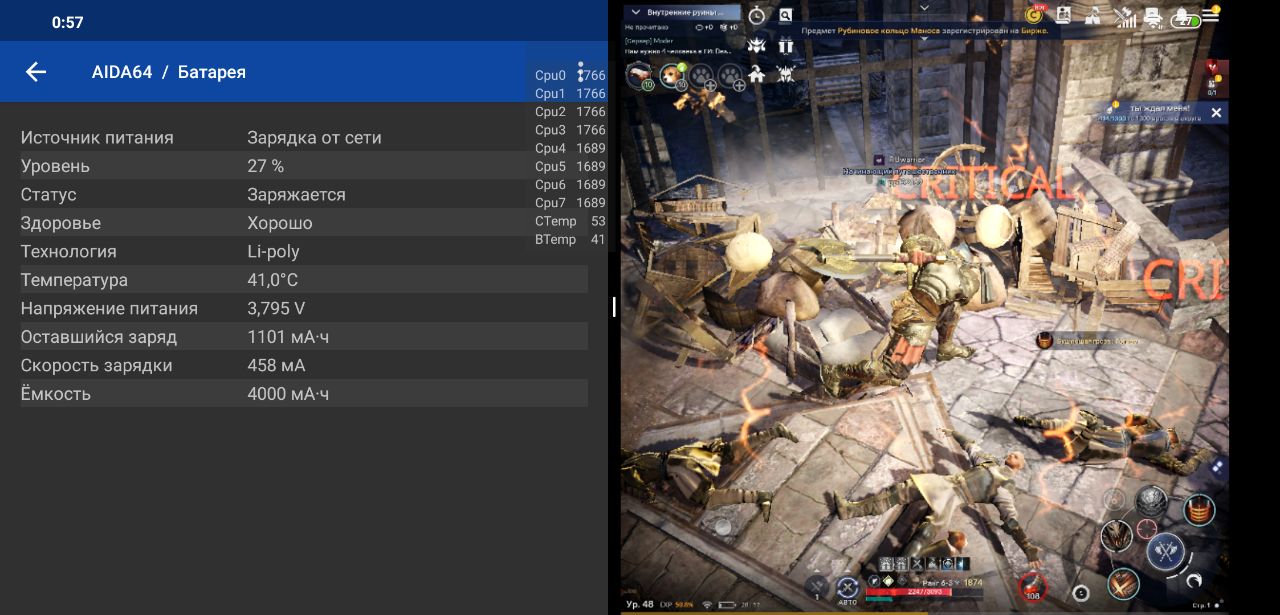Open the game hamburger main menu
Image resolution: width=1280 pixels, height=615 pixels.
tap(1211, 15)
